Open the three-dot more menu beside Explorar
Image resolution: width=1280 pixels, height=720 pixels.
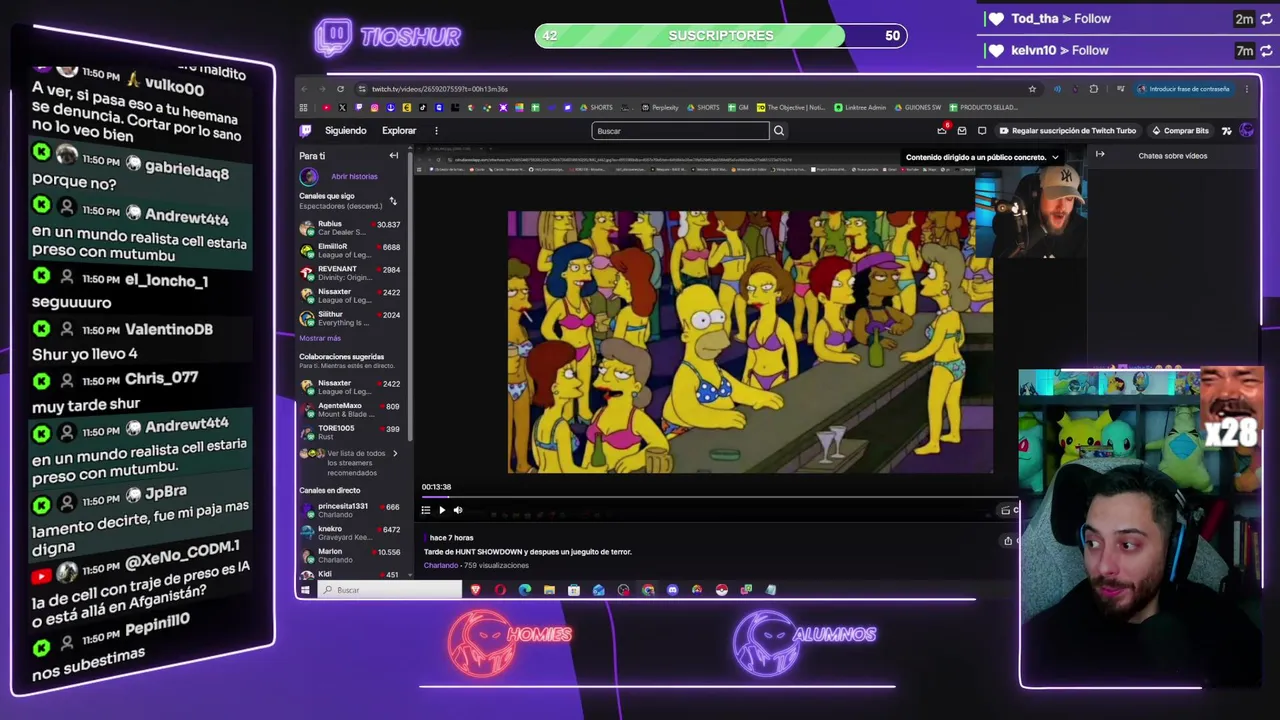[436, 131]
